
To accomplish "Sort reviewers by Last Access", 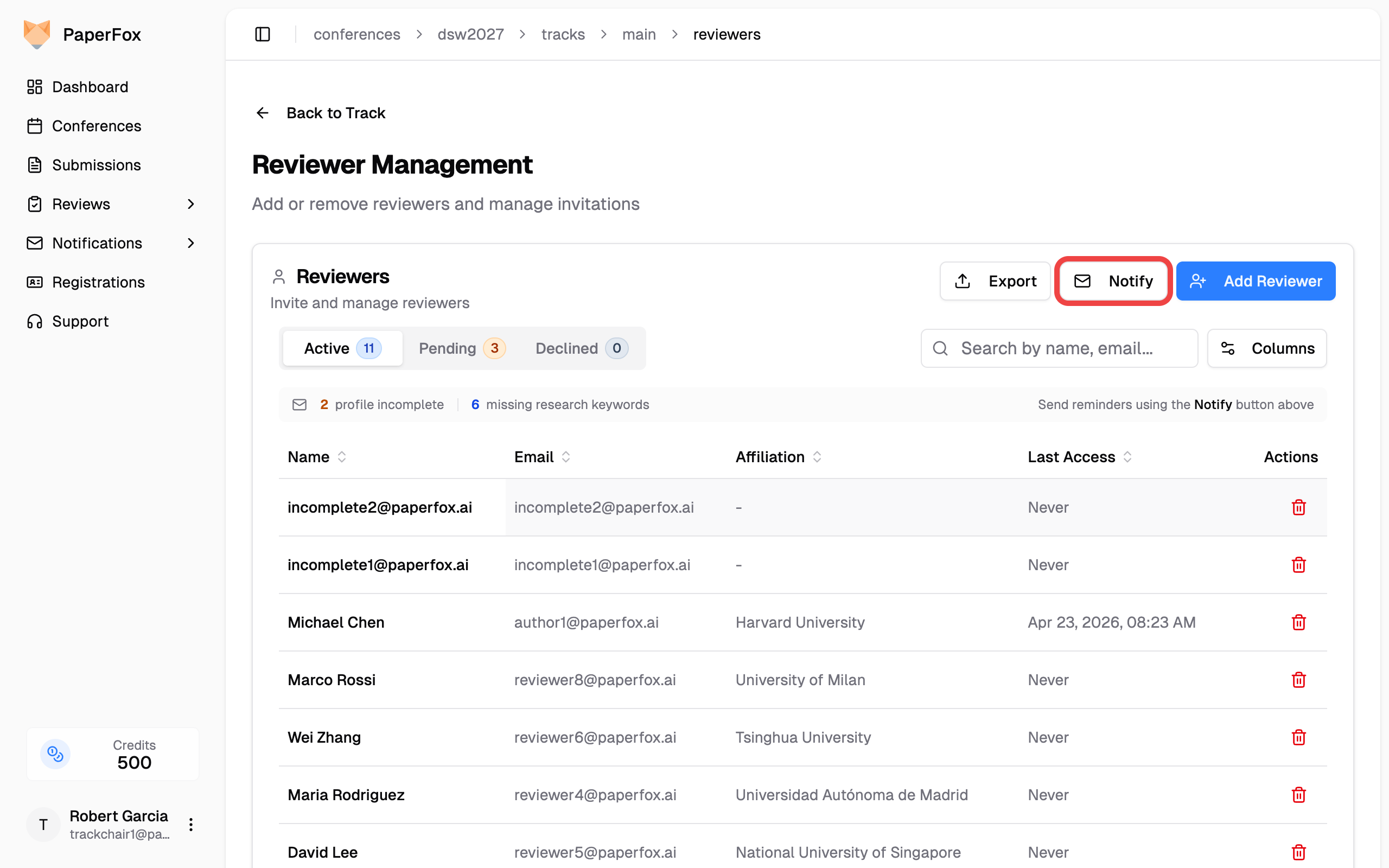I will click(x=1079, y=457).
